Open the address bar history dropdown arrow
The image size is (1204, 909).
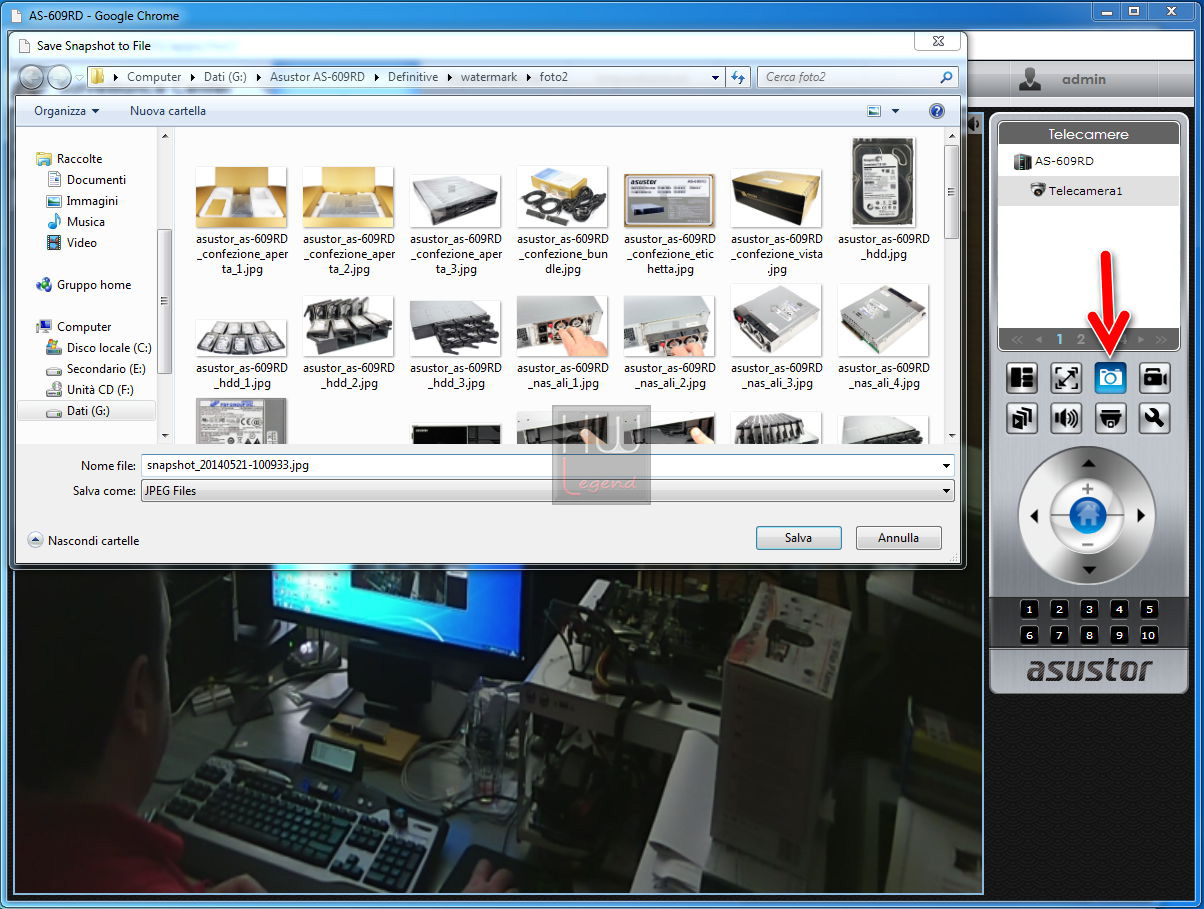pyautogui.click(x=715, y=77)
